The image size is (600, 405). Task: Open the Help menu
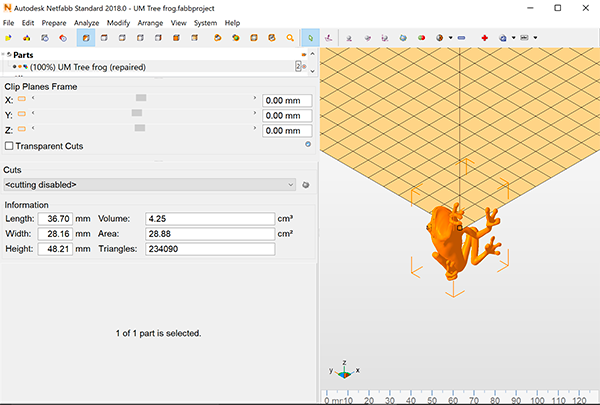click(x=232, y=23)
